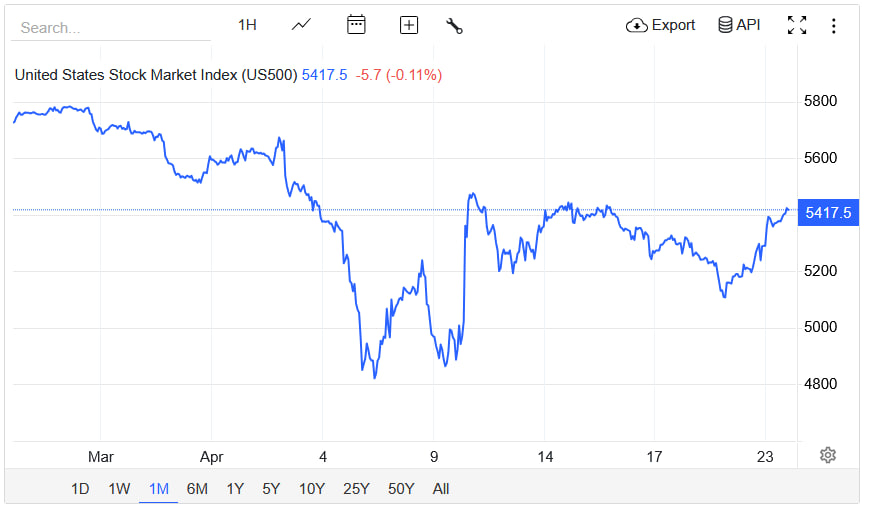Show the 5Y time range
The width and height of the screenshot is (871, 519).
point(271,489)
